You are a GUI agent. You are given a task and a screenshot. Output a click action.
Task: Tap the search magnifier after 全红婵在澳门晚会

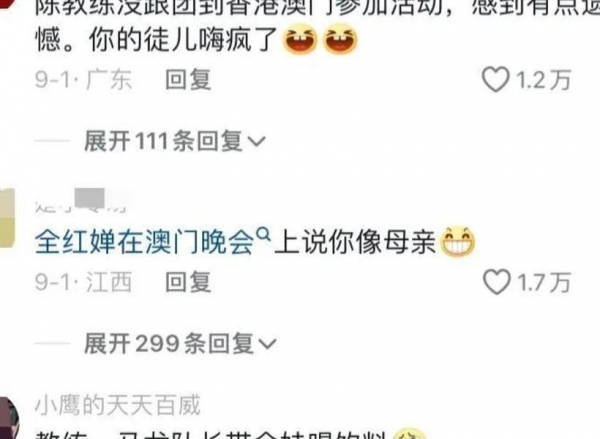[x=263, y=233]
